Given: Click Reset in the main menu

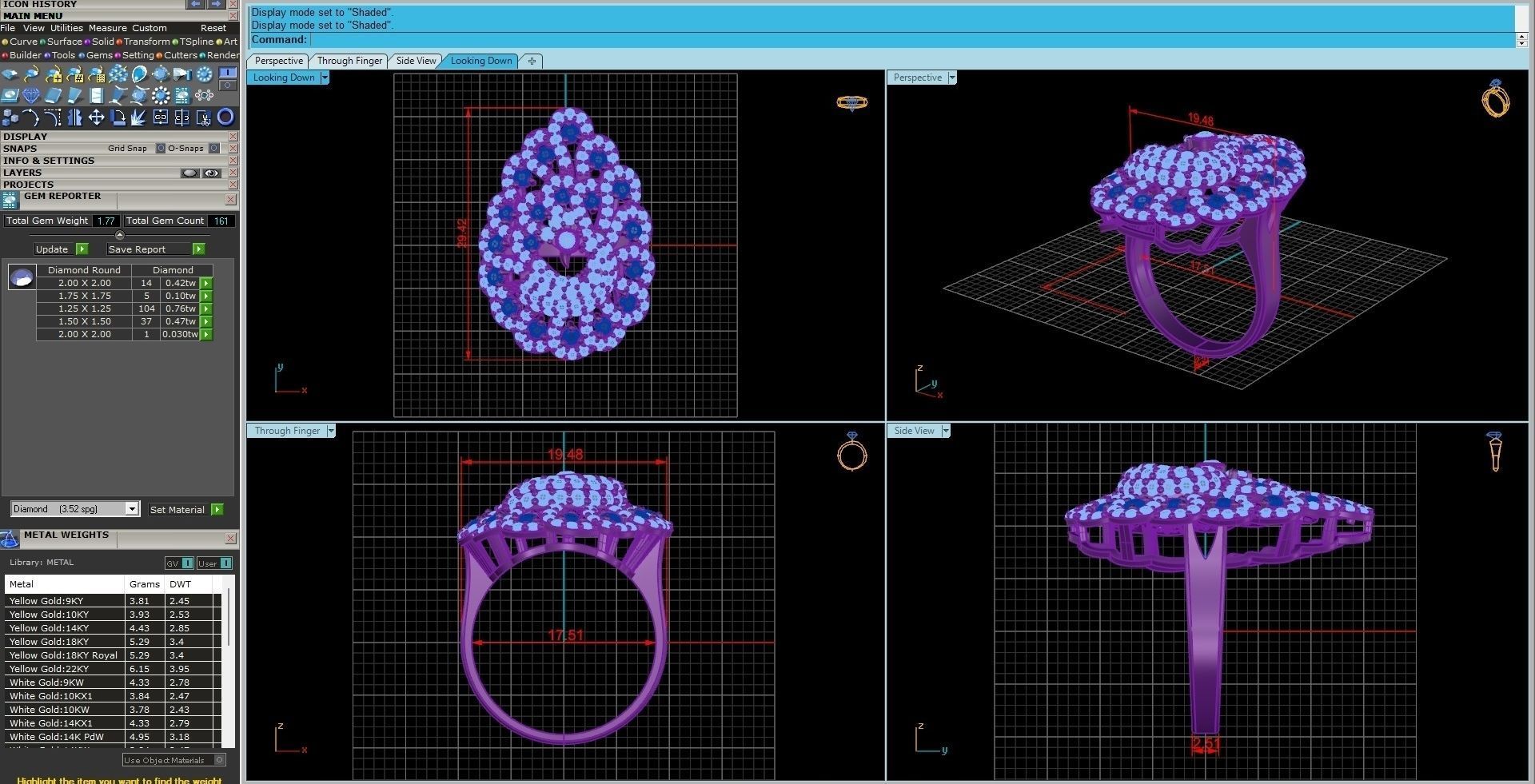Looking at the screenshot, I should (213, 28).
